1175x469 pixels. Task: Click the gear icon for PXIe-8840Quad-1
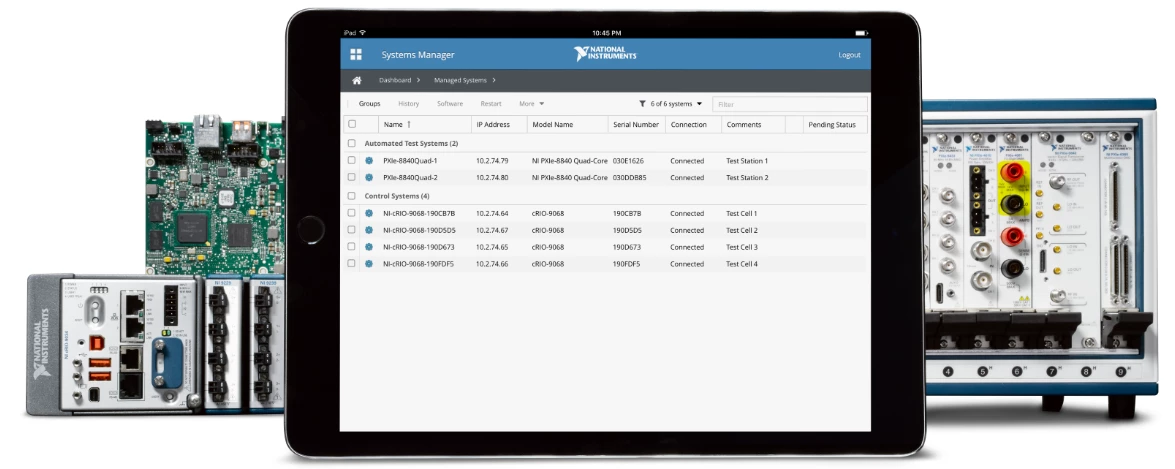[369, 160]
